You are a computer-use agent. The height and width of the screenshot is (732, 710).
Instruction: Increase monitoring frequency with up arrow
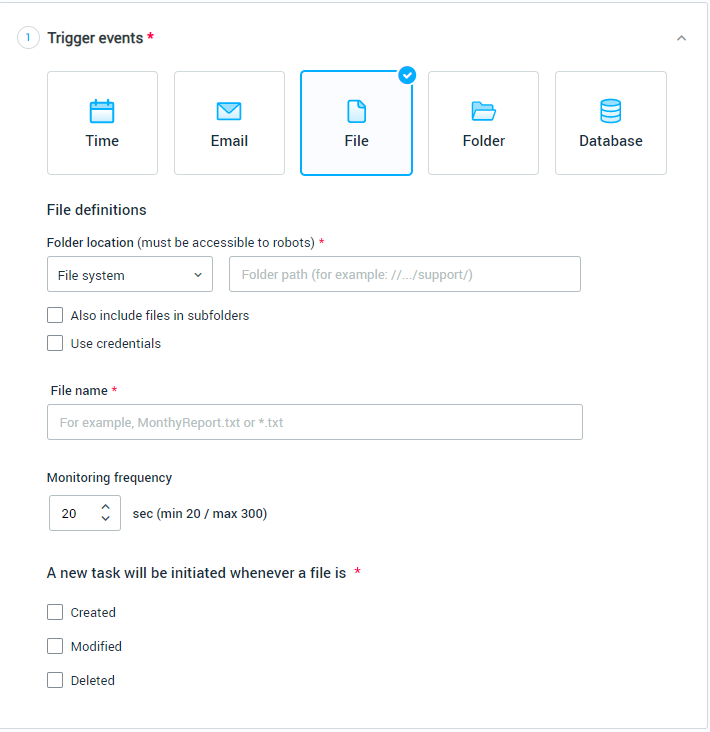(x=105, y=507)
